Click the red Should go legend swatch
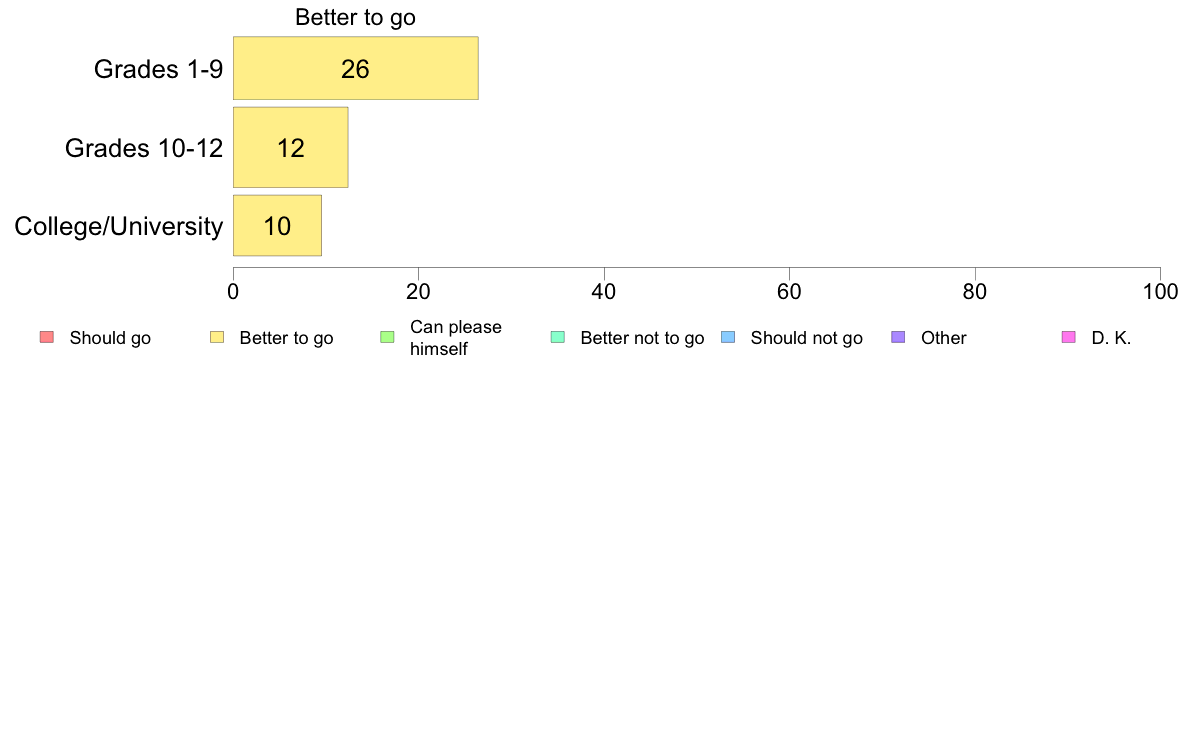 tap(47, 337)
